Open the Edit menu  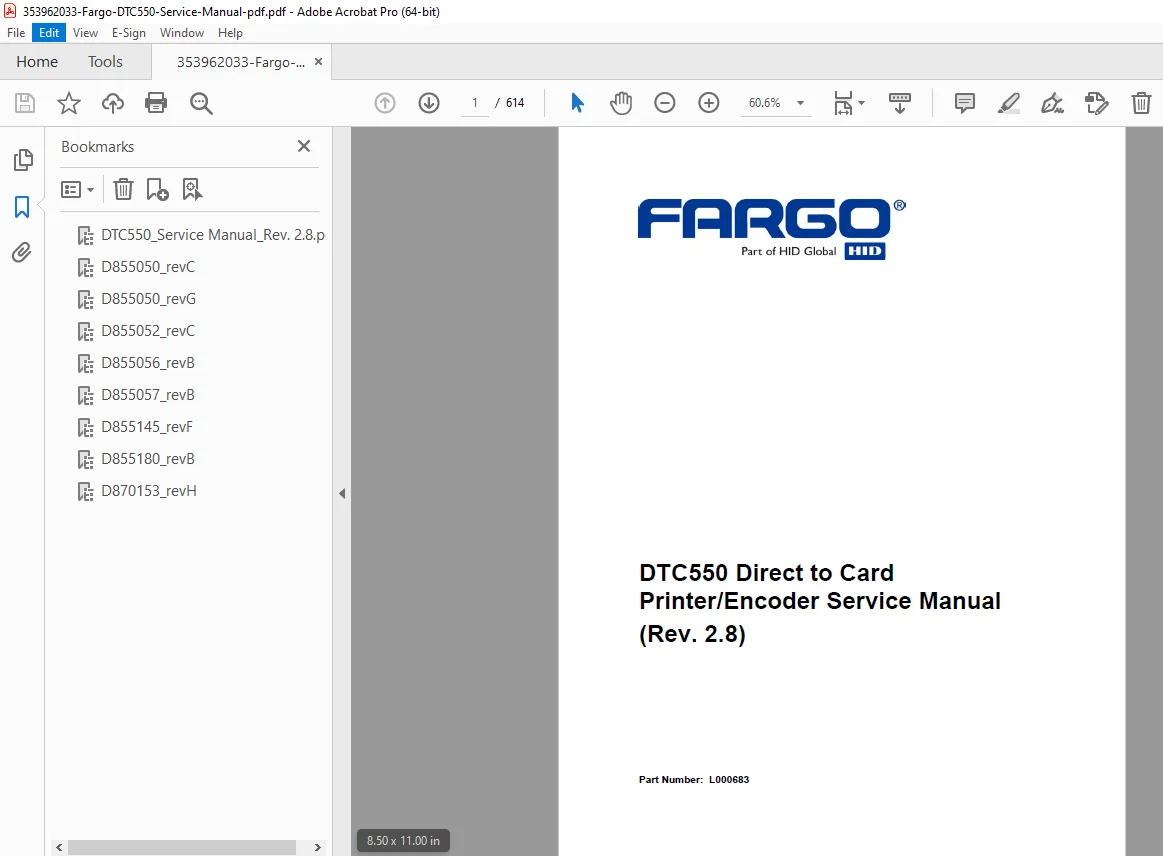pyautogui.click(x=49, y=33)
